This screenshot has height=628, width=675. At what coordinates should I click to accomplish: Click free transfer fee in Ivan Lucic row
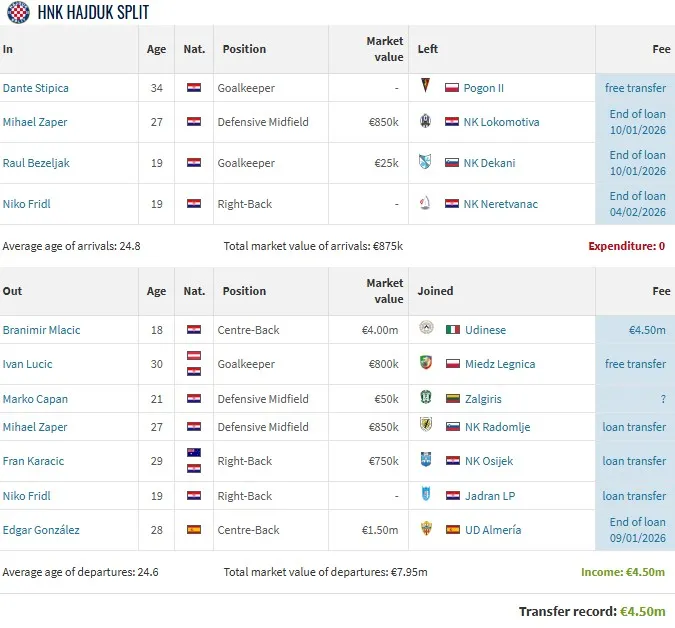(635, 364)
